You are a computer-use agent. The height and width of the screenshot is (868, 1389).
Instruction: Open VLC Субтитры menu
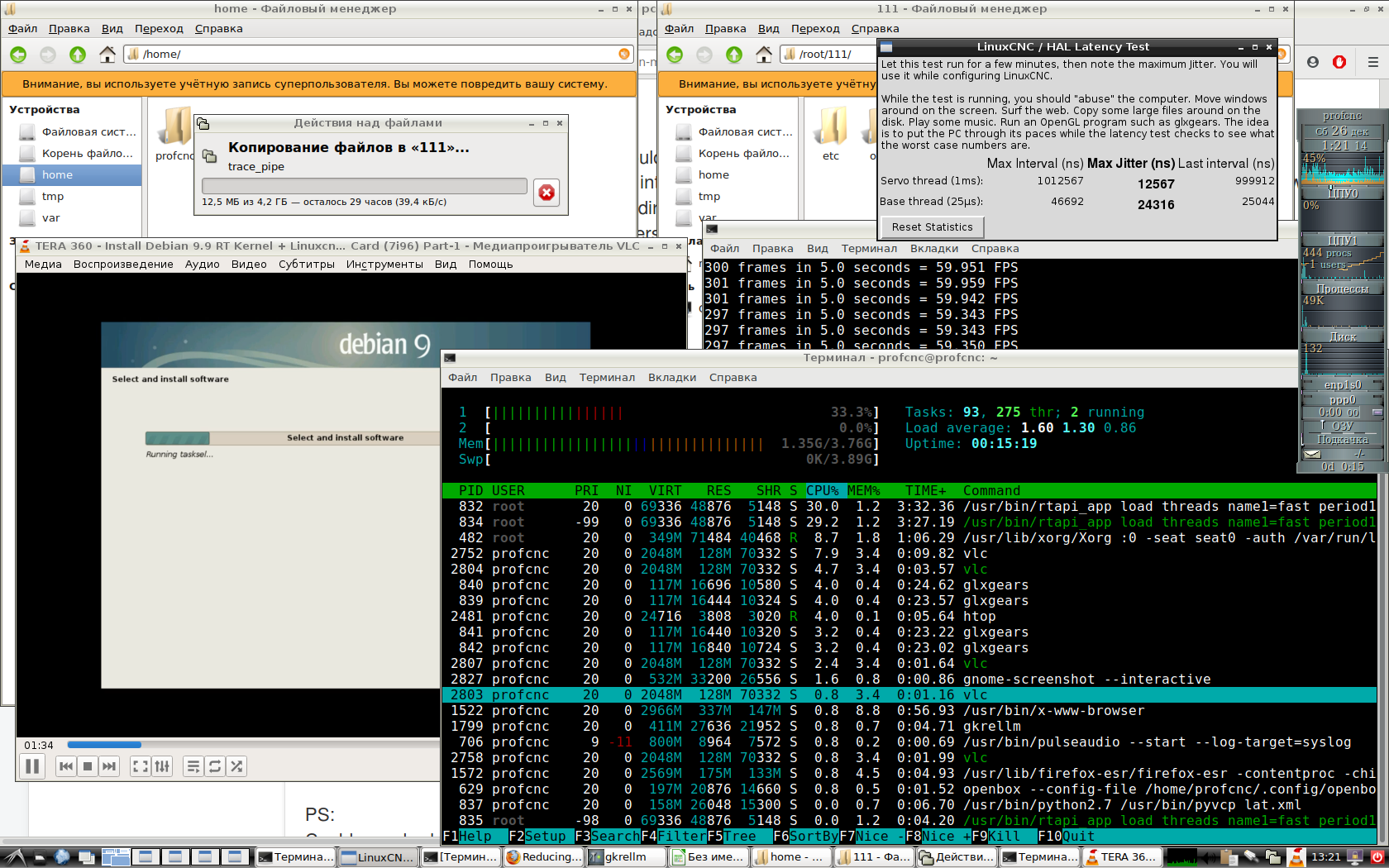(x=307, y=265)
